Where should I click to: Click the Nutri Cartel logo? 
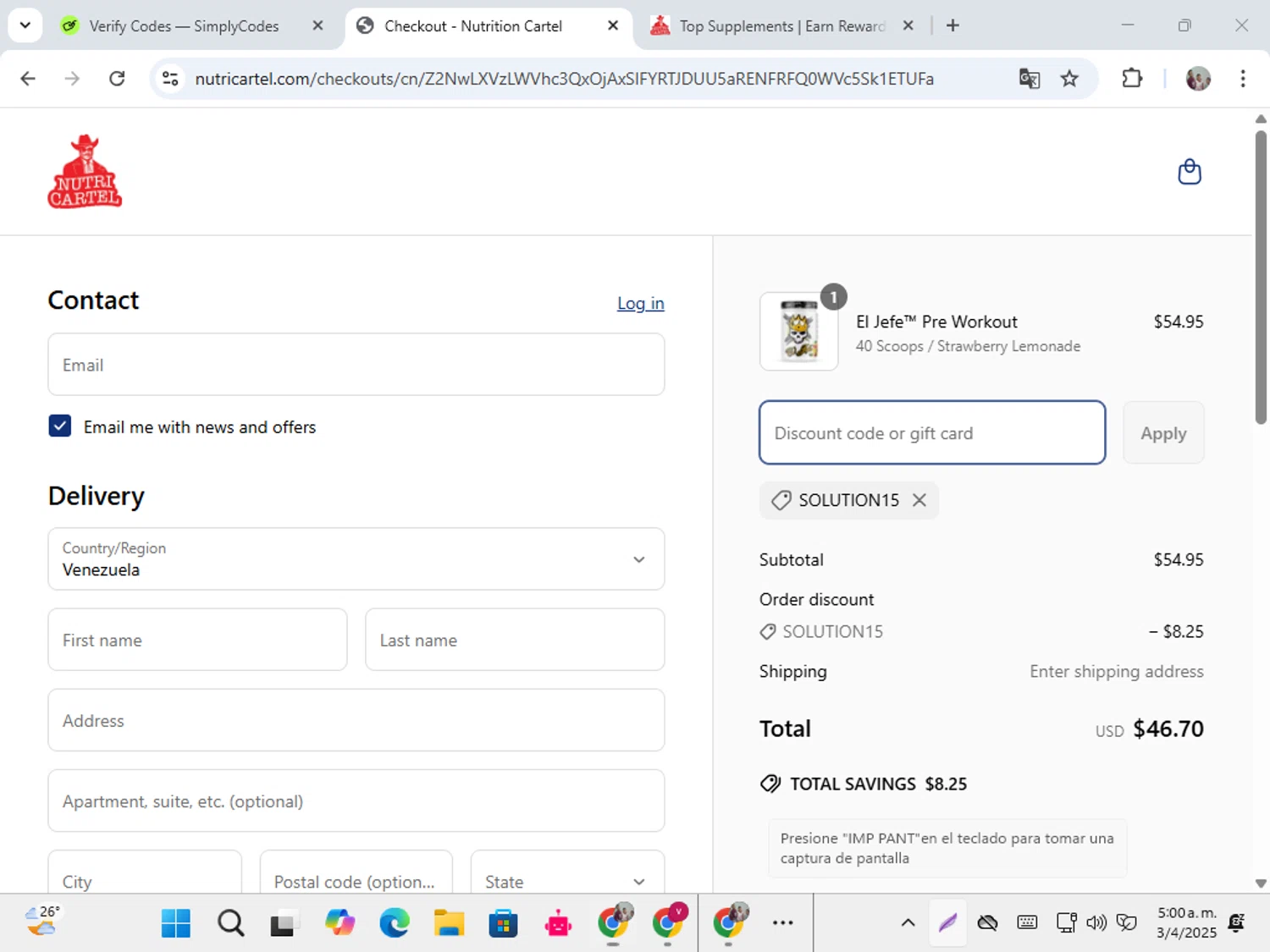point(85,172)
